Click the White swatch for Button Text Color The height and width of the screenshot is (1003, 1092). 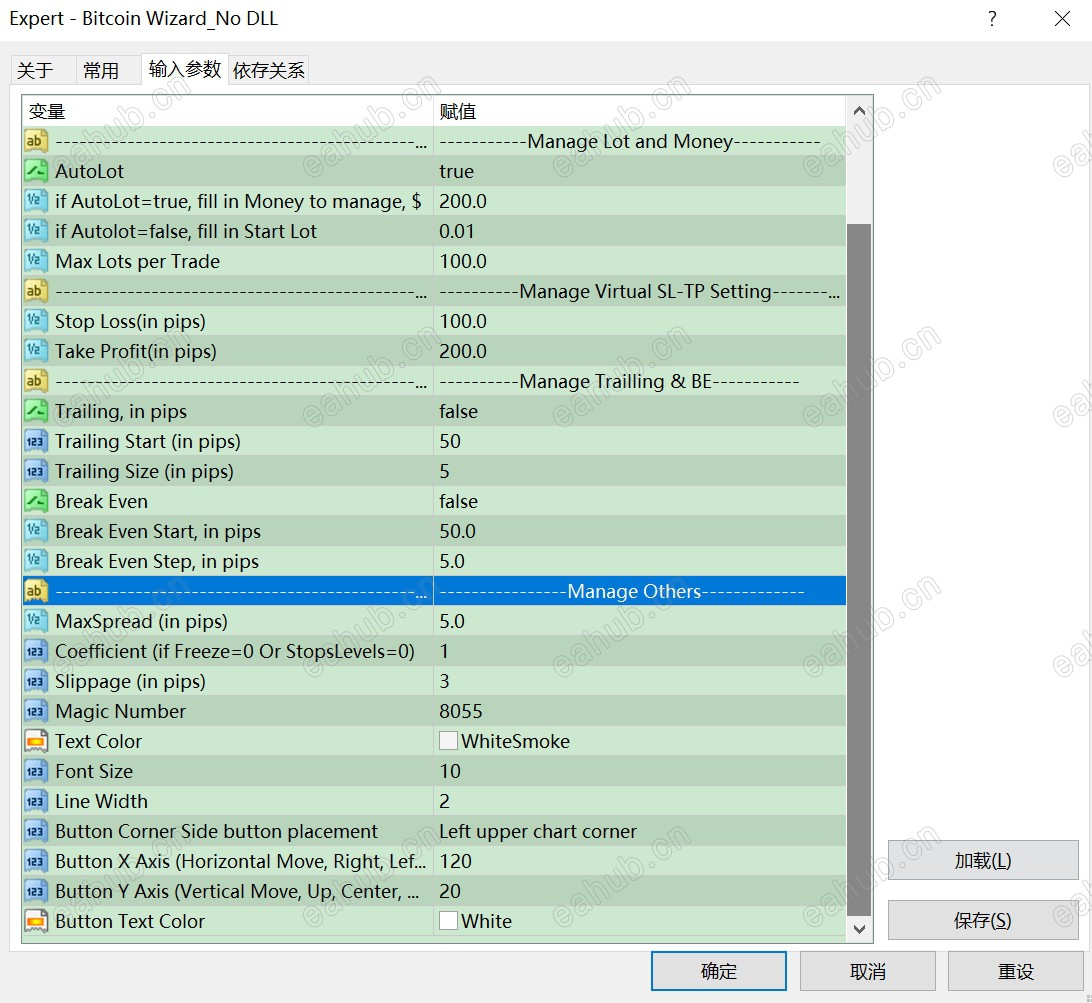tap(448, 920)
